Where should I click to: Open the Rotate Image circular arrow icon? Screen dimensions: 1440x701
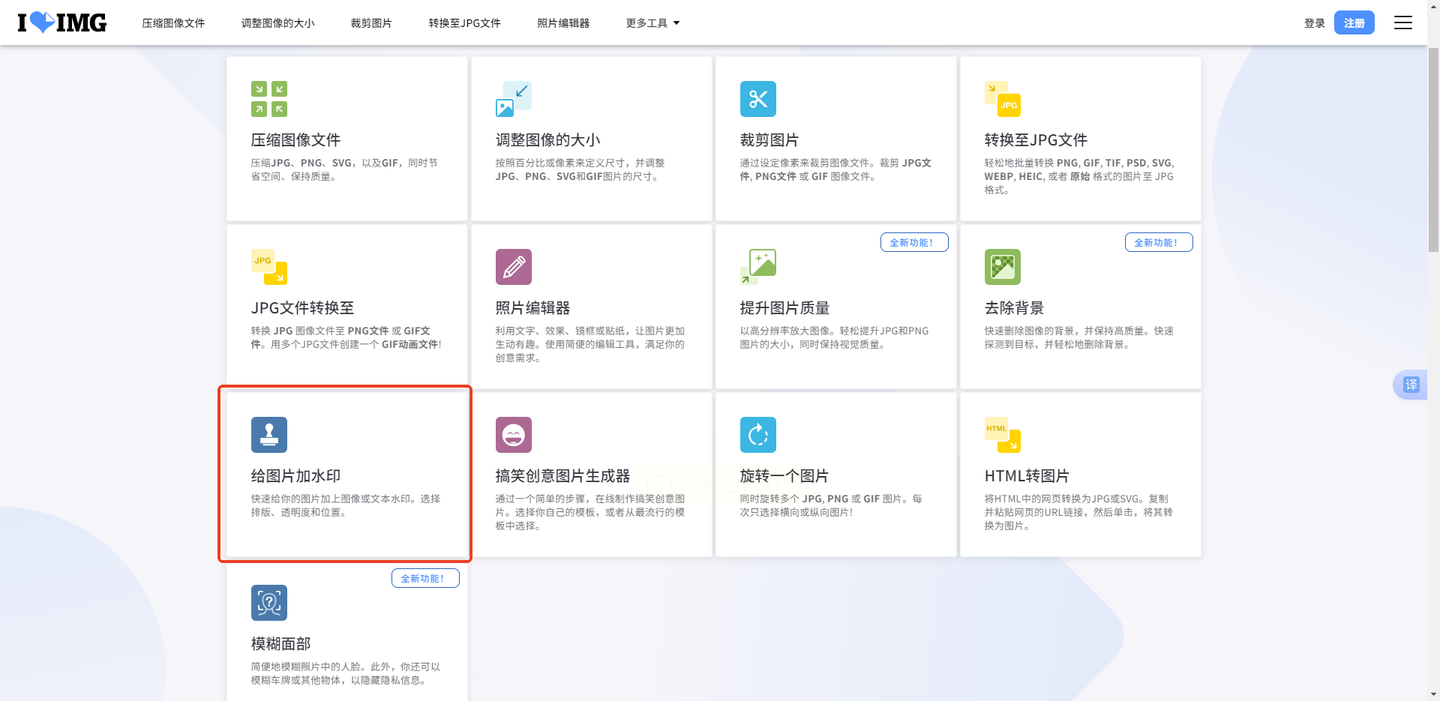point(758,435)
